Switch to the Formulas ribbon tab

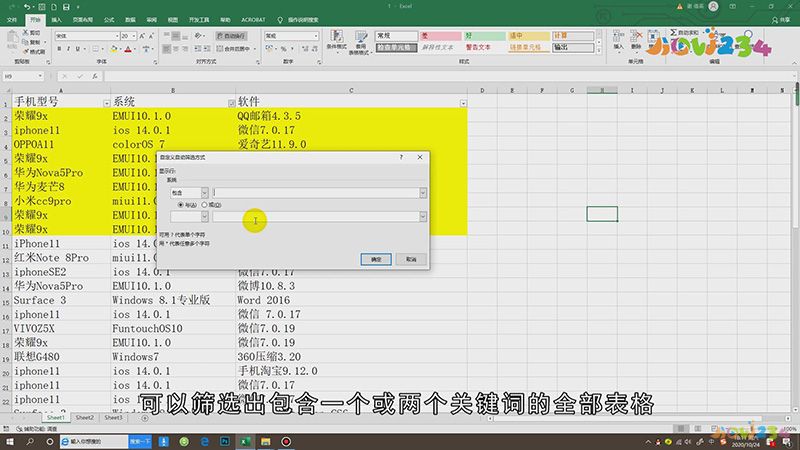pos(109,20)
